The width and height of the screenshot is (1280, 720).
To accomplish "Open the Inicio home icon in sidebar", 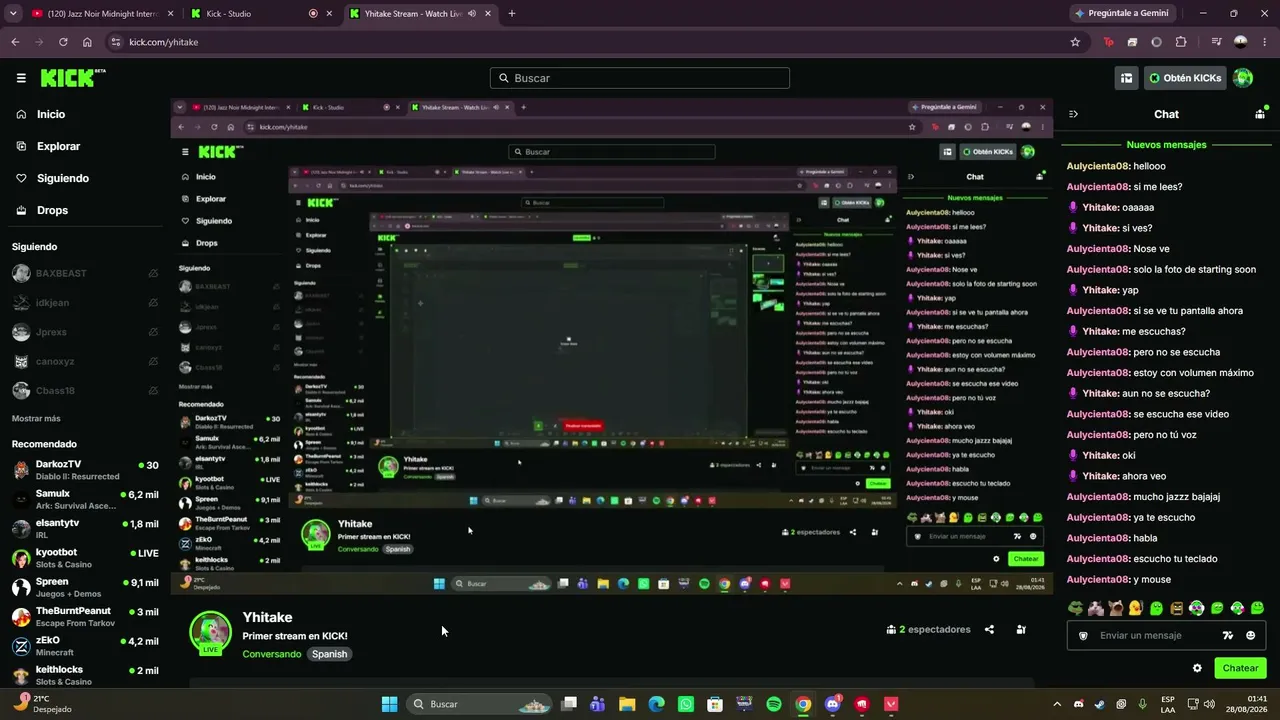I will (21, 114).
